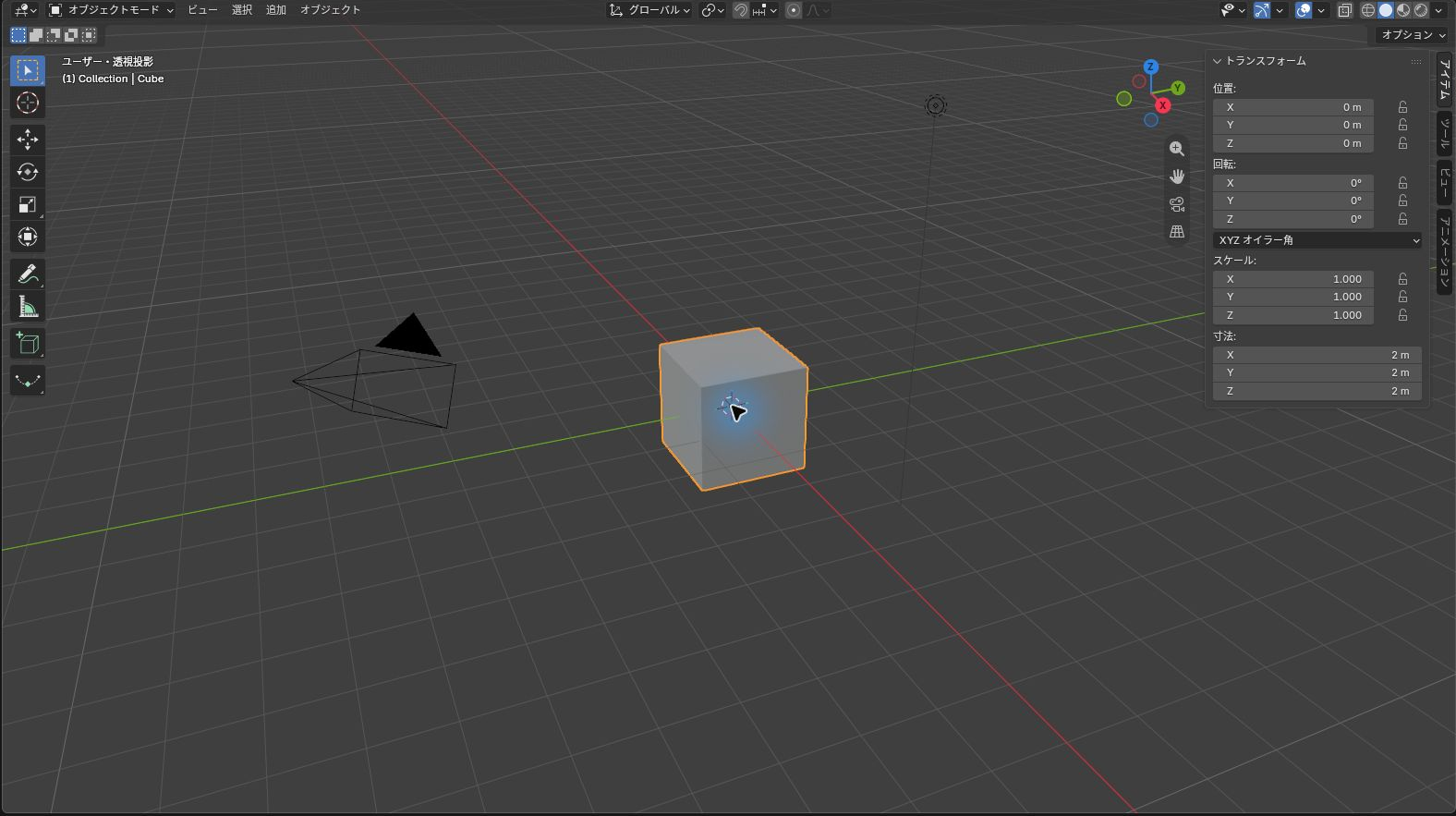
Task: Toggle gizmo display button
Action: point(1261,10)
